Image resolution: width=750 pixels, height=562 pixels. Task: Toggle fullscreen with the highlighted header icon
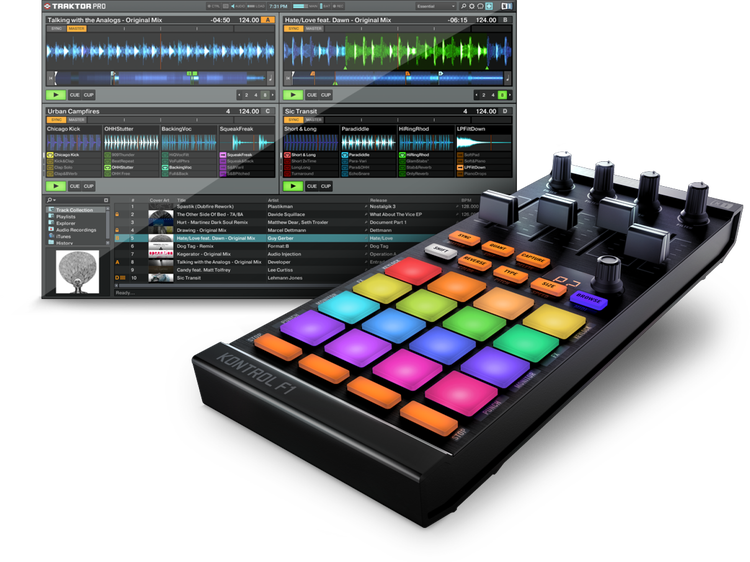click(489, 6)
